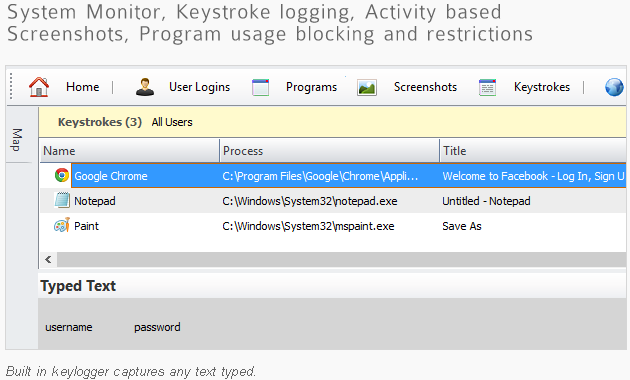The image size is (630, 380).
Task: Click the Keystrokes calendar-style icon
Action: tap(487, 87)
